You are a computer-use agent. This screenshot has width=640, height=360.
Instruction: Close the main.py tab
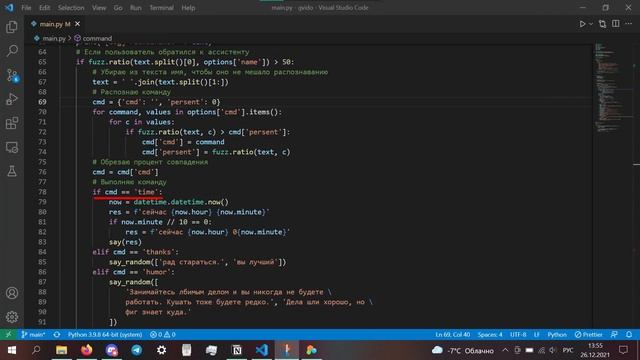[x=77, y=24]
